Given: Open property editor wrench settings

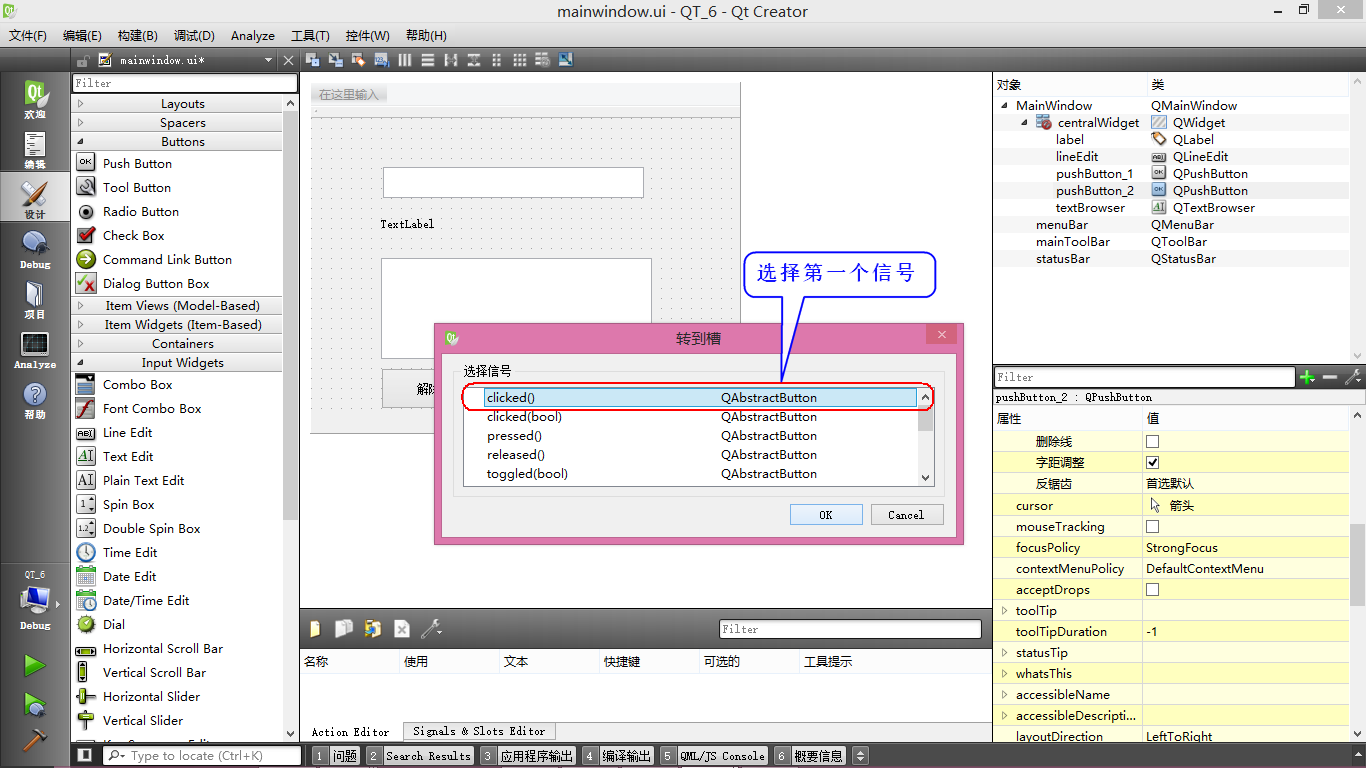Looking at the screenshot, I should click(1353, 377).
